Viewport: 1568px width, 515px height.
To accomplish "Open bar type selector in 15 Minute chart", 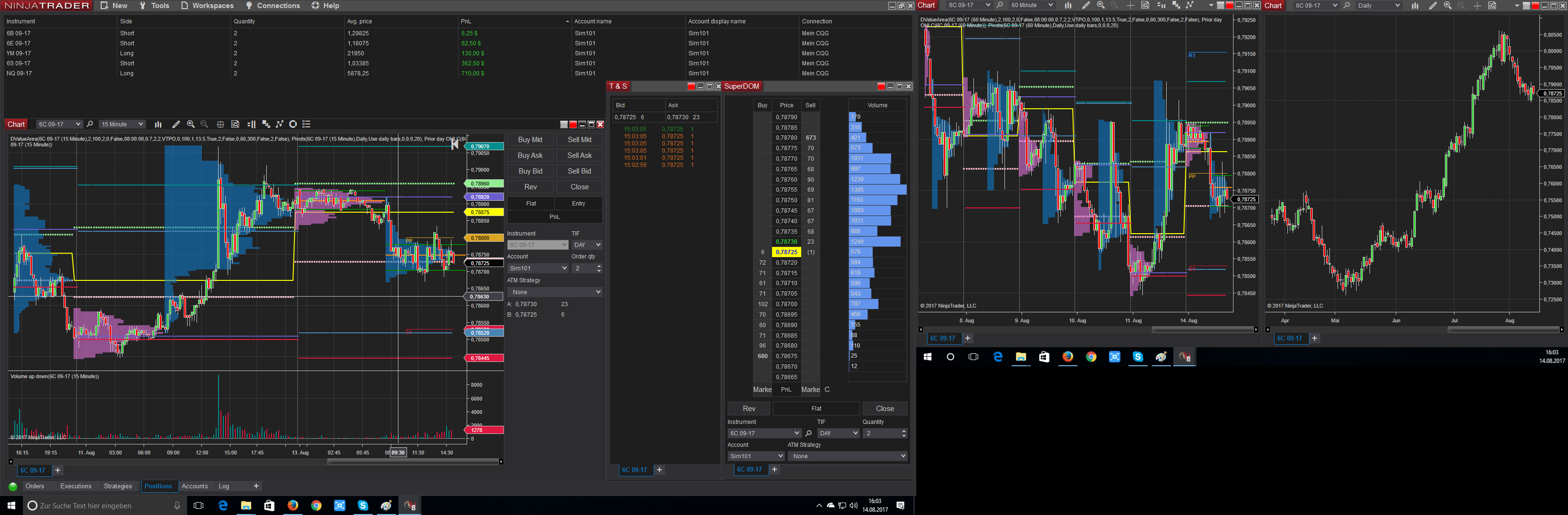I will pos(158,124).
